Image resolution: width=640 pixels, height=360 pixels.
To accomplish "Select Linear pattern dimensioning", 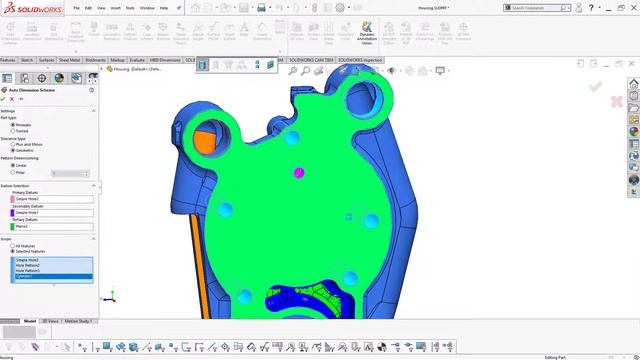I will [x=13, y=165].
